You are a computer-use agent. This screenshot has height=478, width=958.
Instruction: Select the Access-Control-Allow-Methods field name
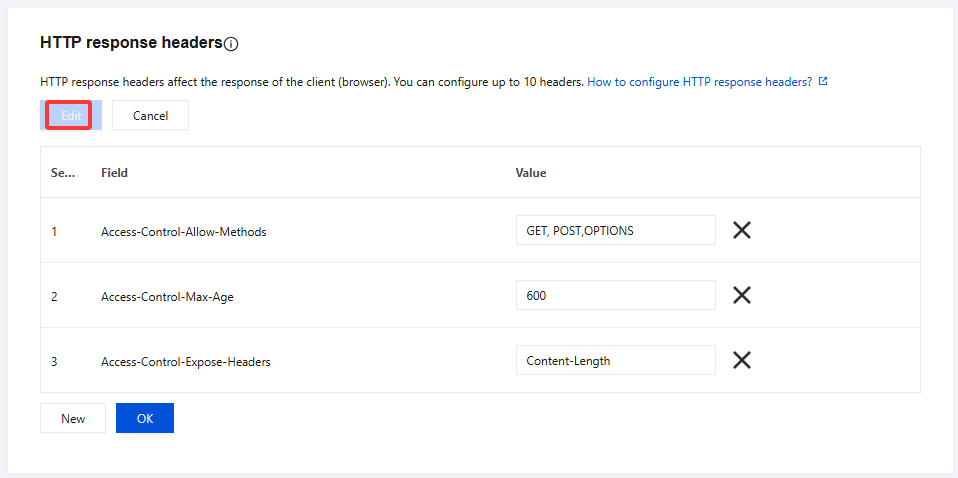(184, 231)
